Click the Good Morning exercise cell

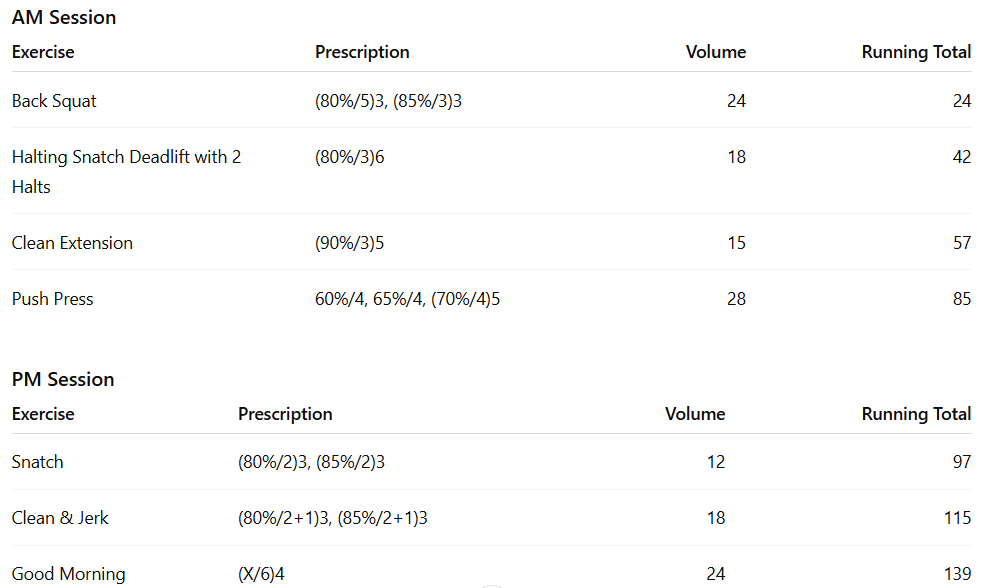(68, 574)
